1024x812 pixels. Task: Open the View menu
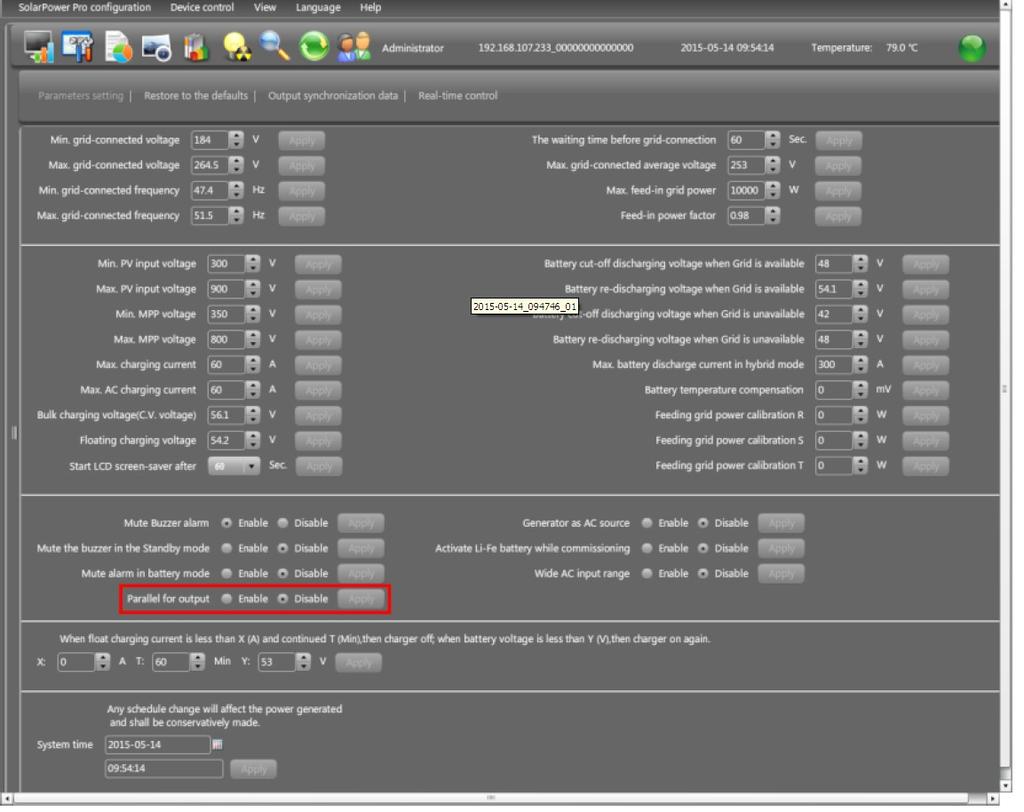[264, 7]
